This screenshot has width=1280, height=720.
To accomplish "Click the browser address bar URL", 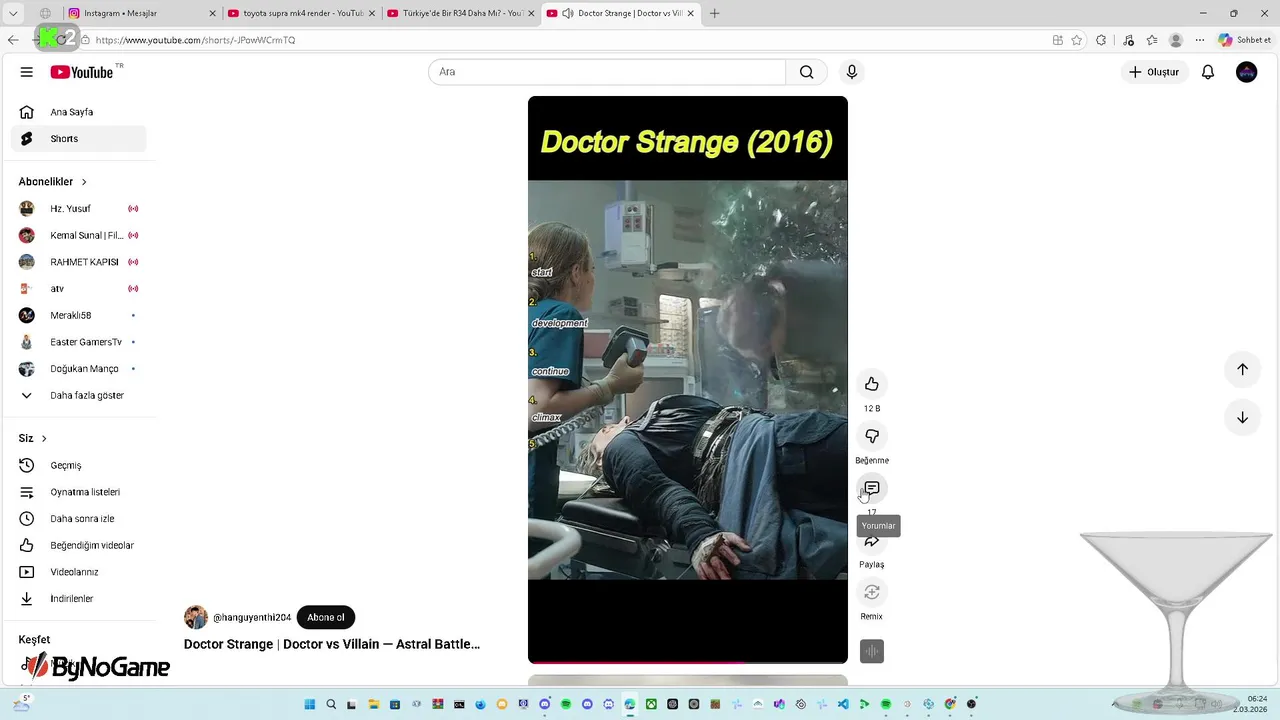I will (x=195, y=40).
